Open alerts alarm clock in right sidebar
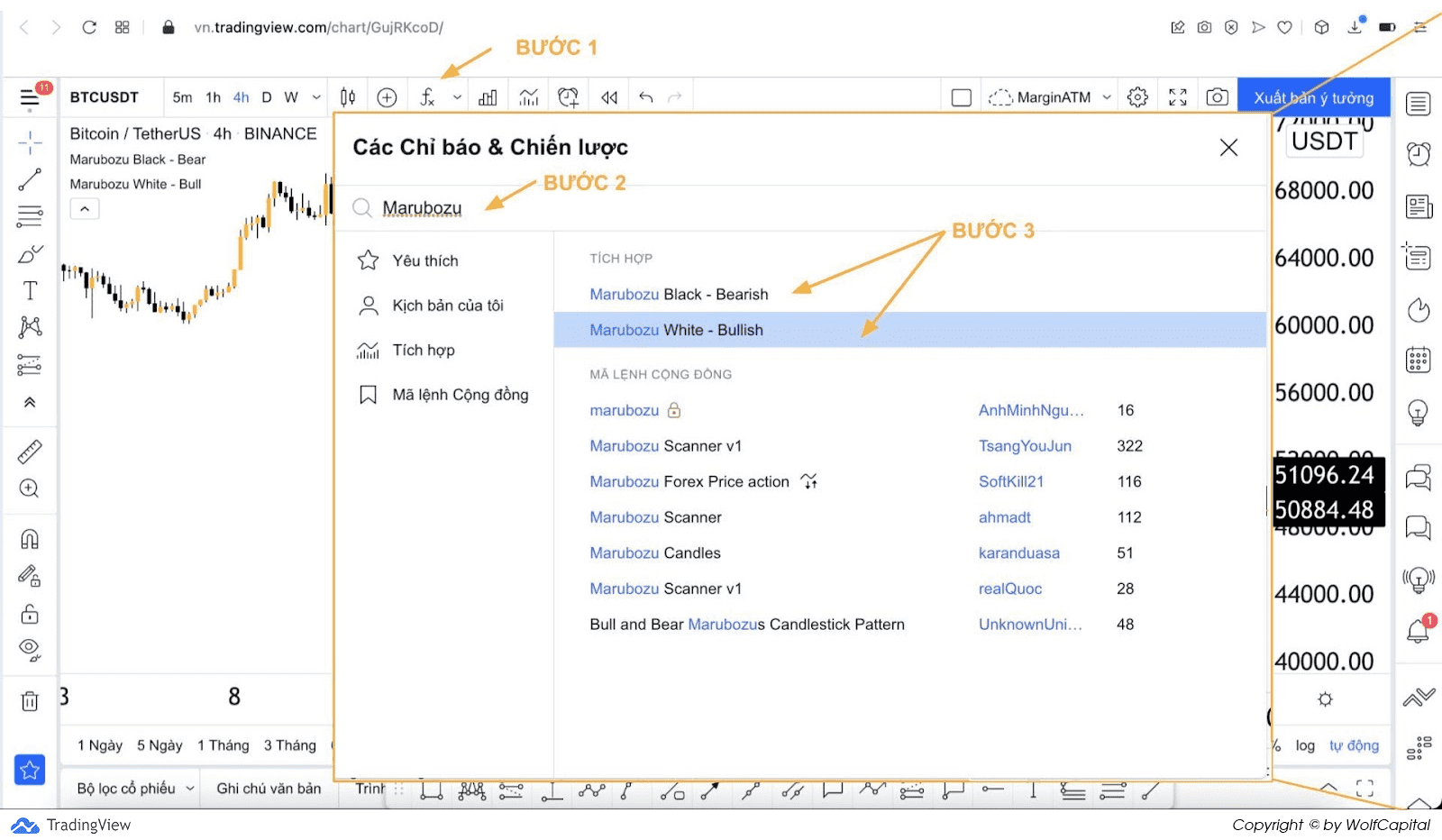 coord(1419,154)
